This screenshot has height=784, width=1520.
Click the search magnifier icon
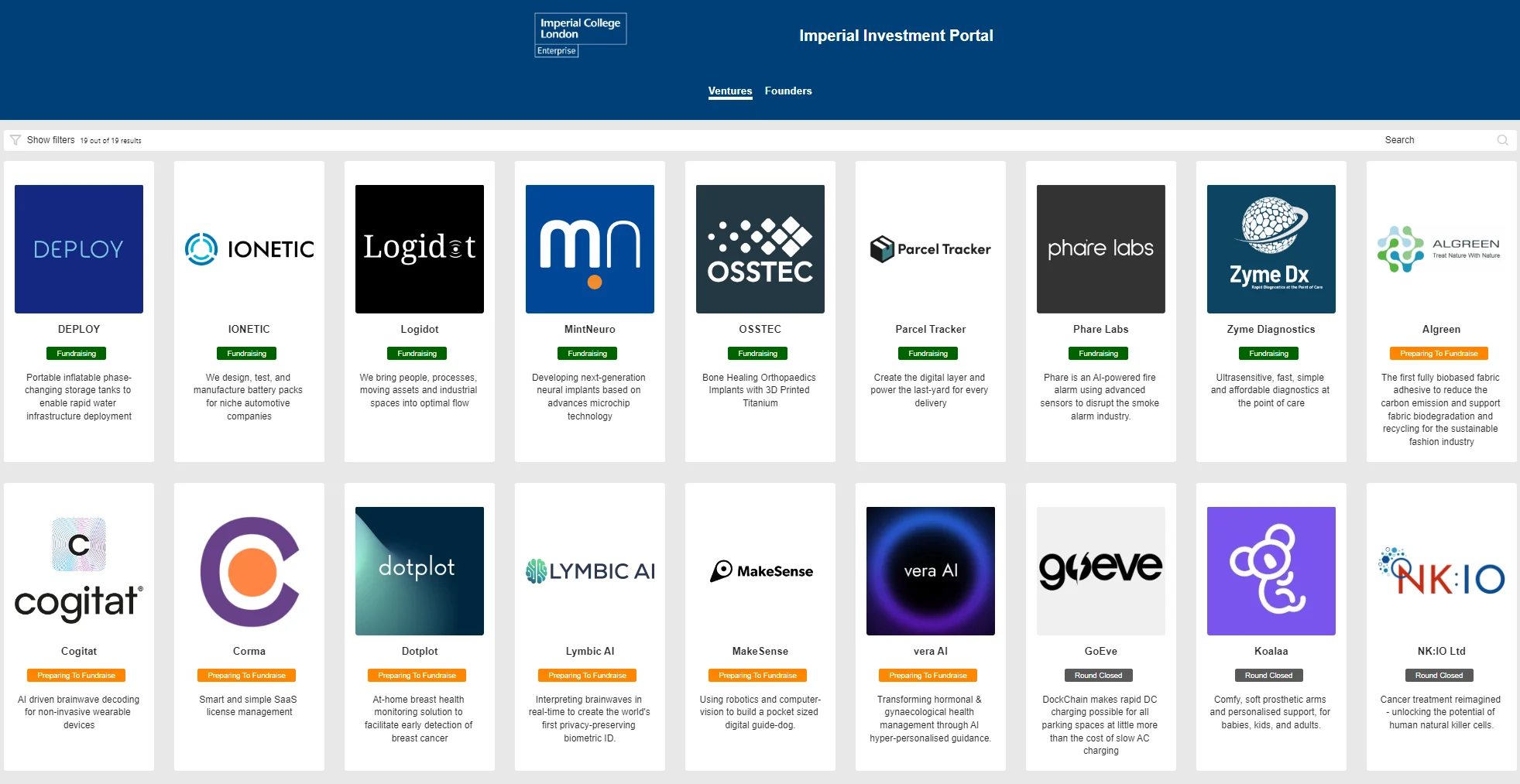coord(1502,140)
